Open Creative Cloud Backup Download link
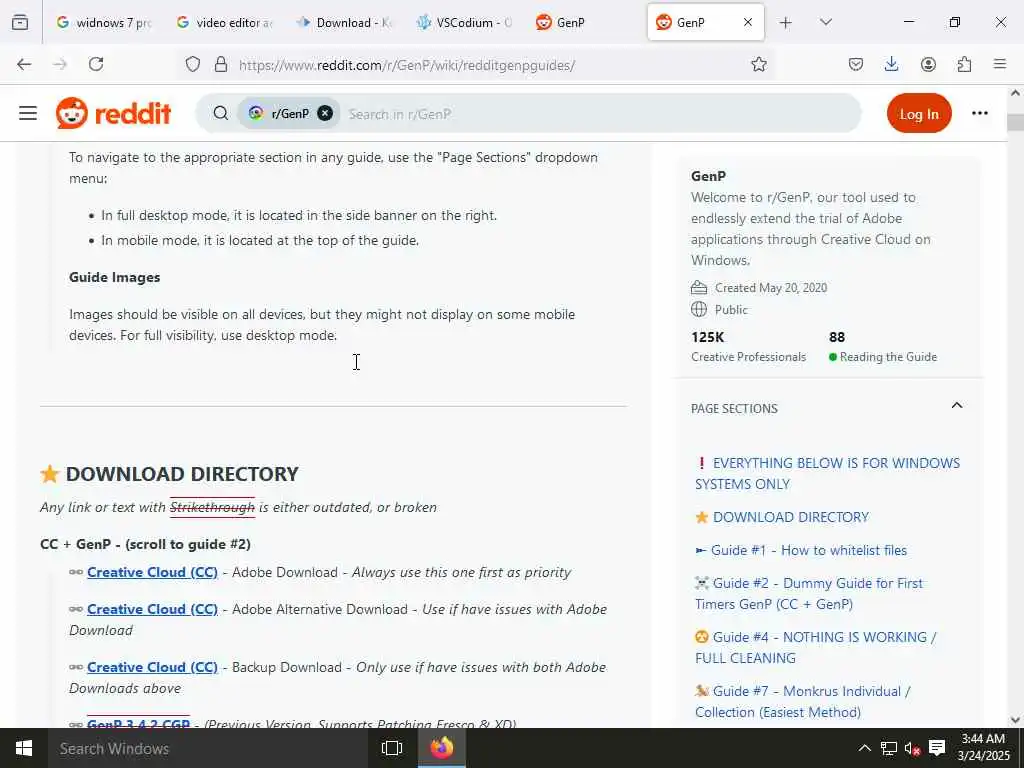The image size is (1024, 768). [152, 667]
